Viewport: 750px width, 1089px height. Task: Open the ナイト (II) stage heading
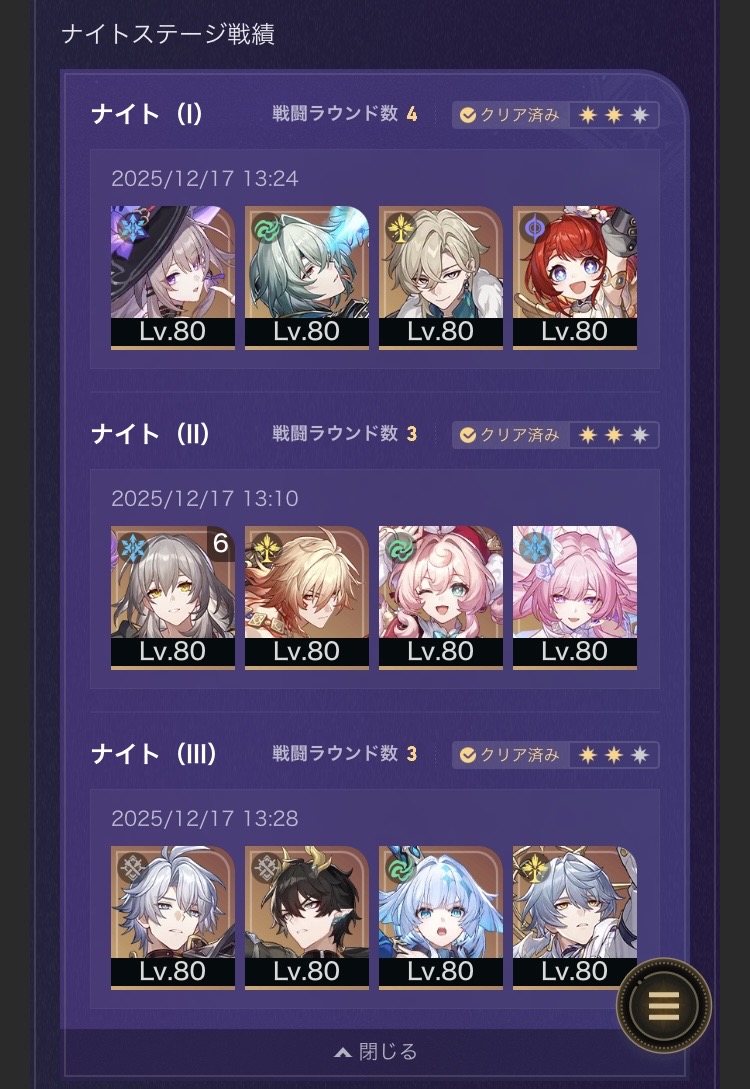pyautogui.click(x=150, y=434)
